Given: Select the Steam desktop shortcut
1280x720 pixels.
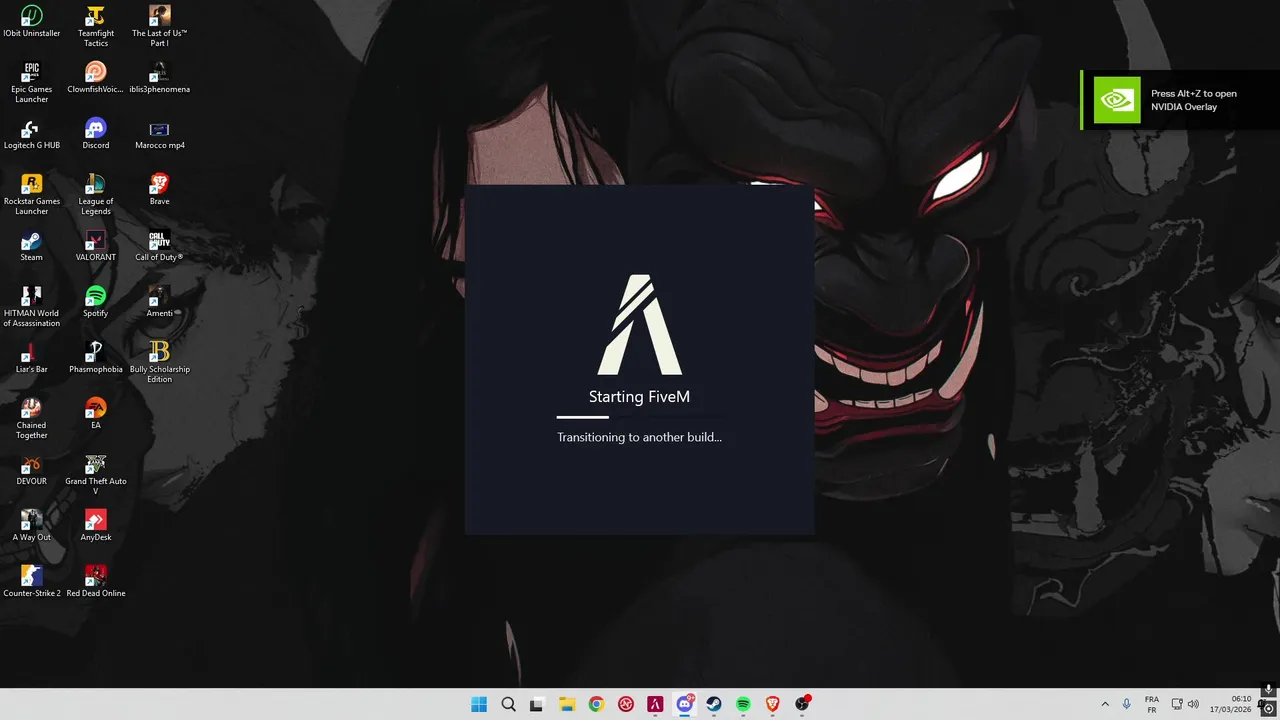Looking at the screenshot, I should click(31, 246).
